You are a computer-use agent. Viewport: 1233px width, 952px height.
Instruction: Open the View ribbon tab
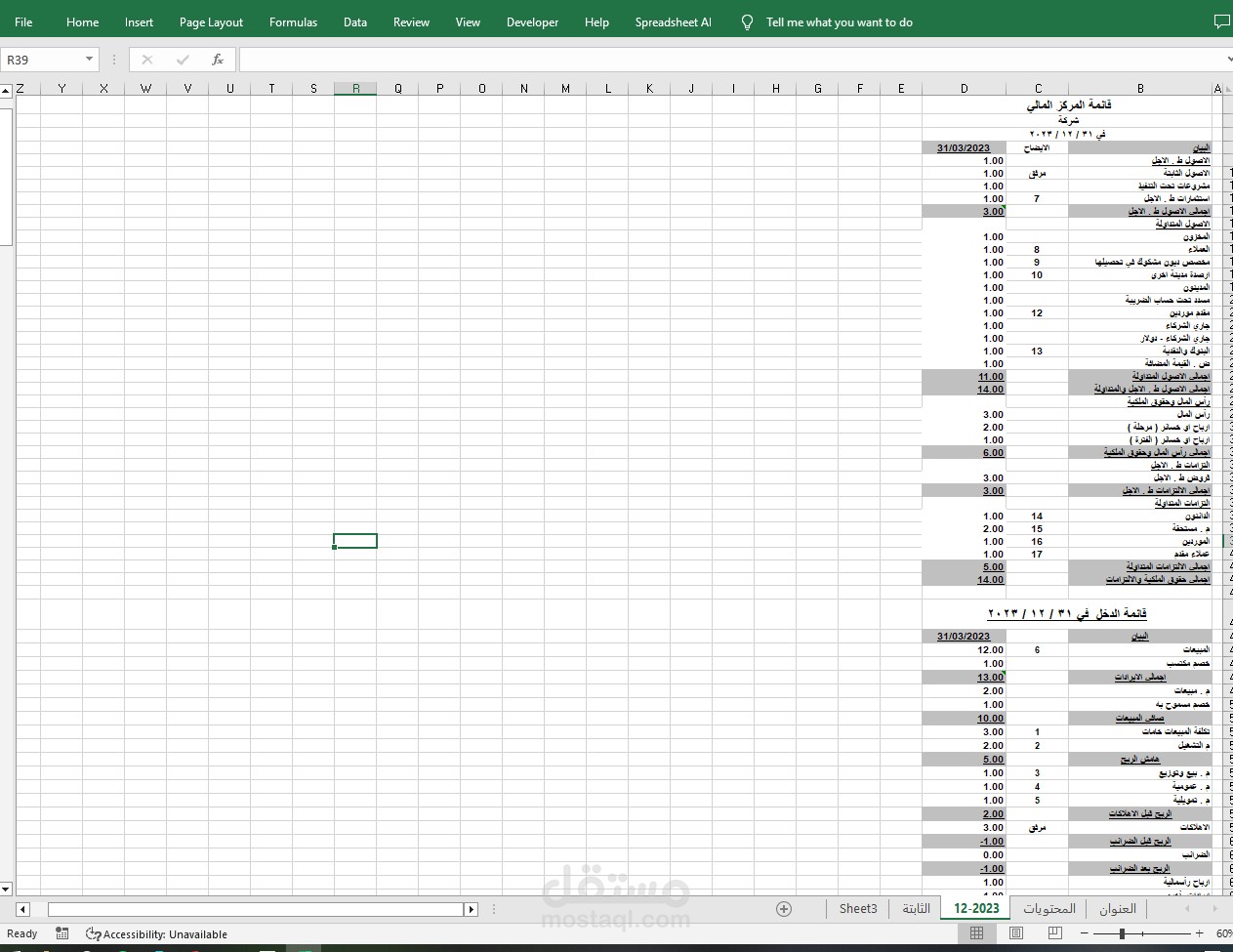(468, 21)
